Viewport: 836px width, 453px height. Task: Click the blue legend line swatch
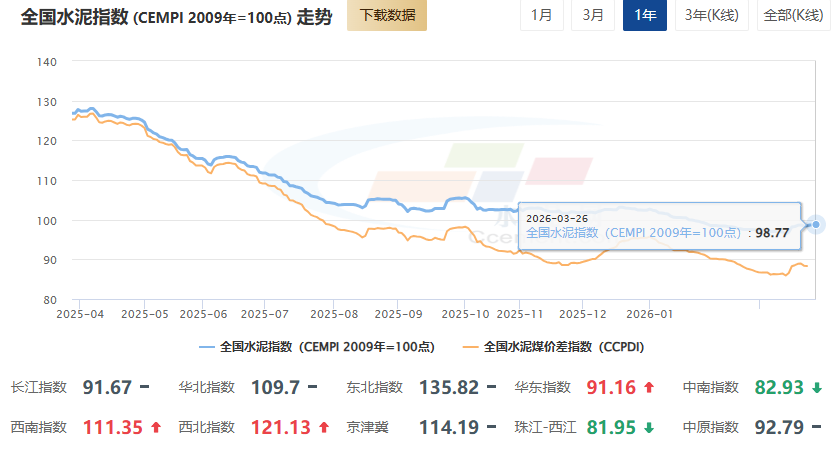[207, 347]
